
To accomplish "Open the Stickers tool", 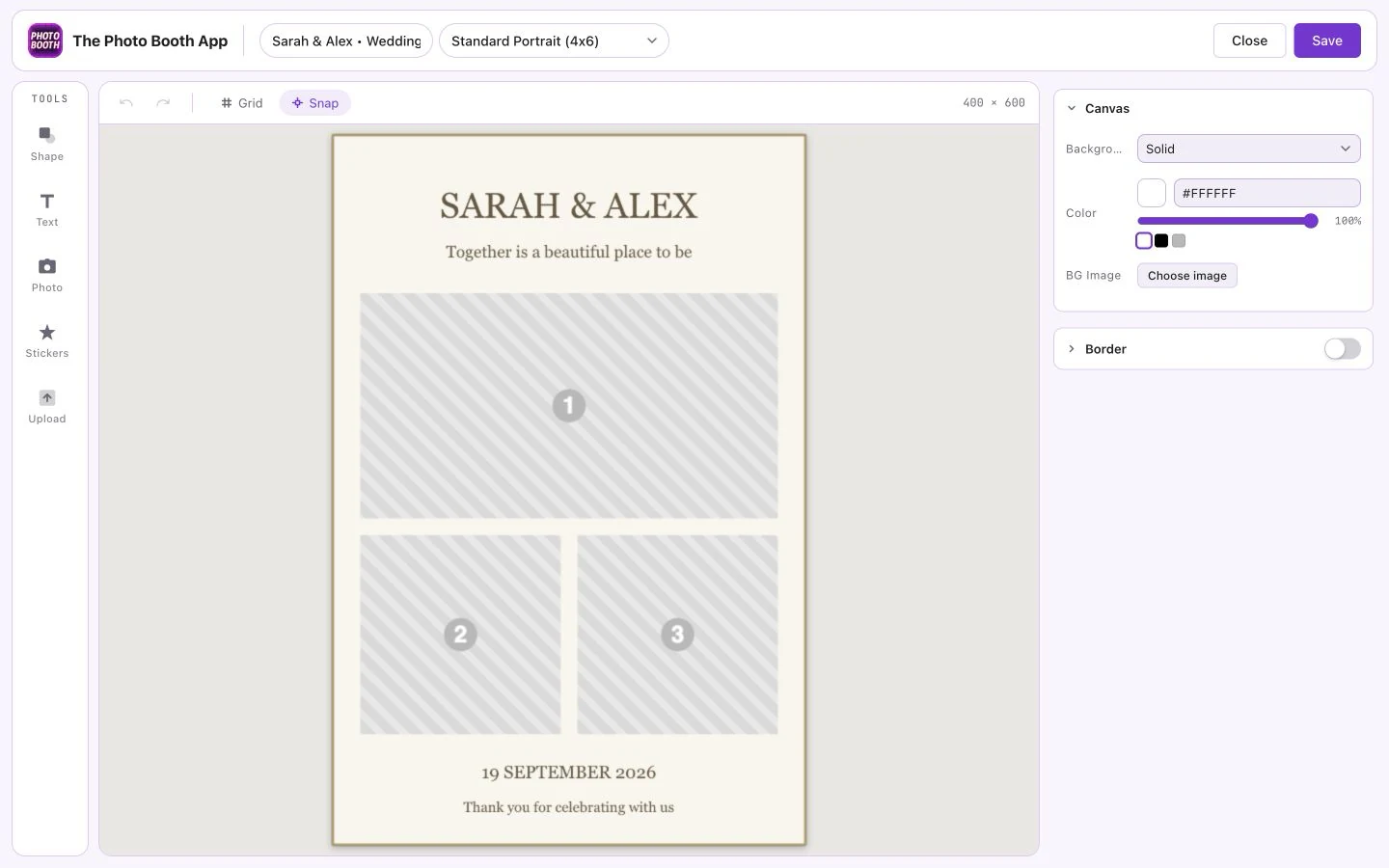I will 47,340.
